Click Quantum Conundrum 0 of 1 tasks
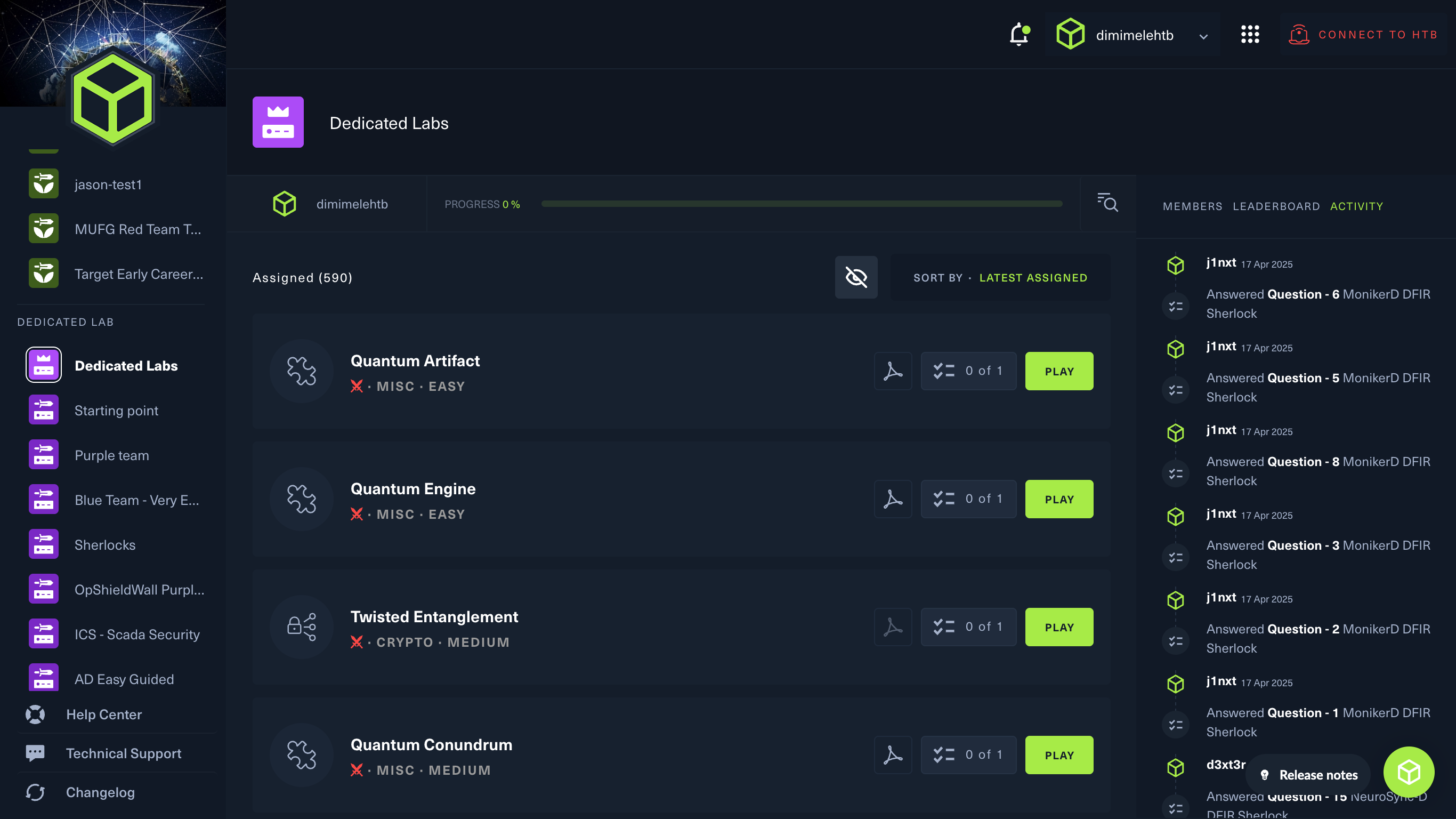This screenshot has height=819, width=1456. (968, 754)
